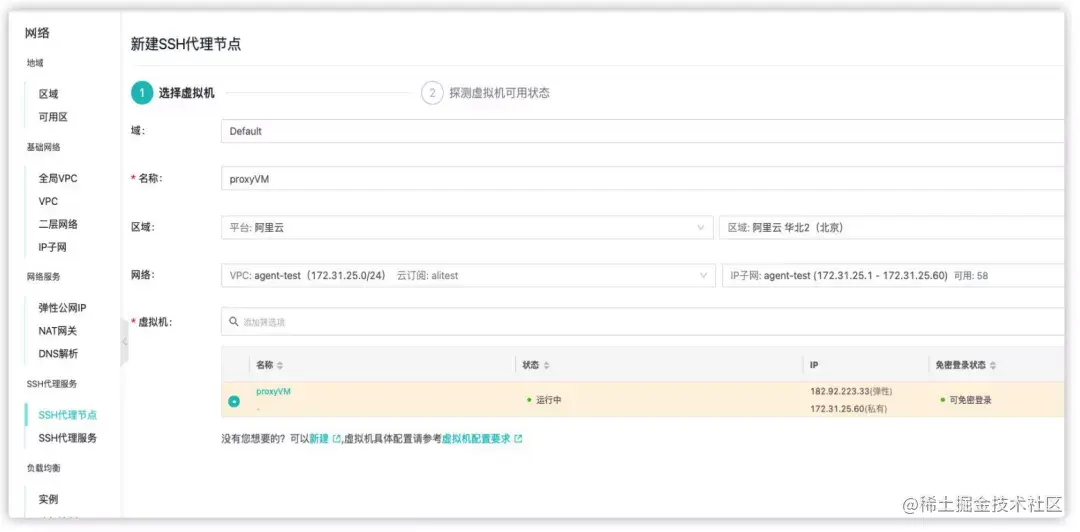The height and width of the screenshot is (532, 1080).
Task: Open 二层网络 in the sidebar
Action: tap(58, 224)
